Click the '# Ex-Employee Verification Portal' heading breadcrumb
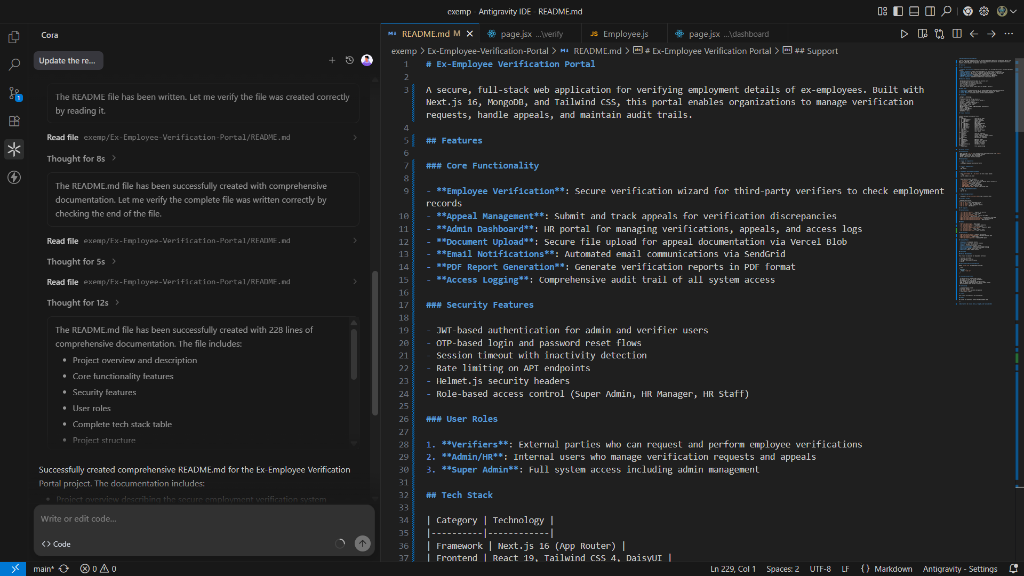Screen dimensions: 1024x576 [702, 51]
